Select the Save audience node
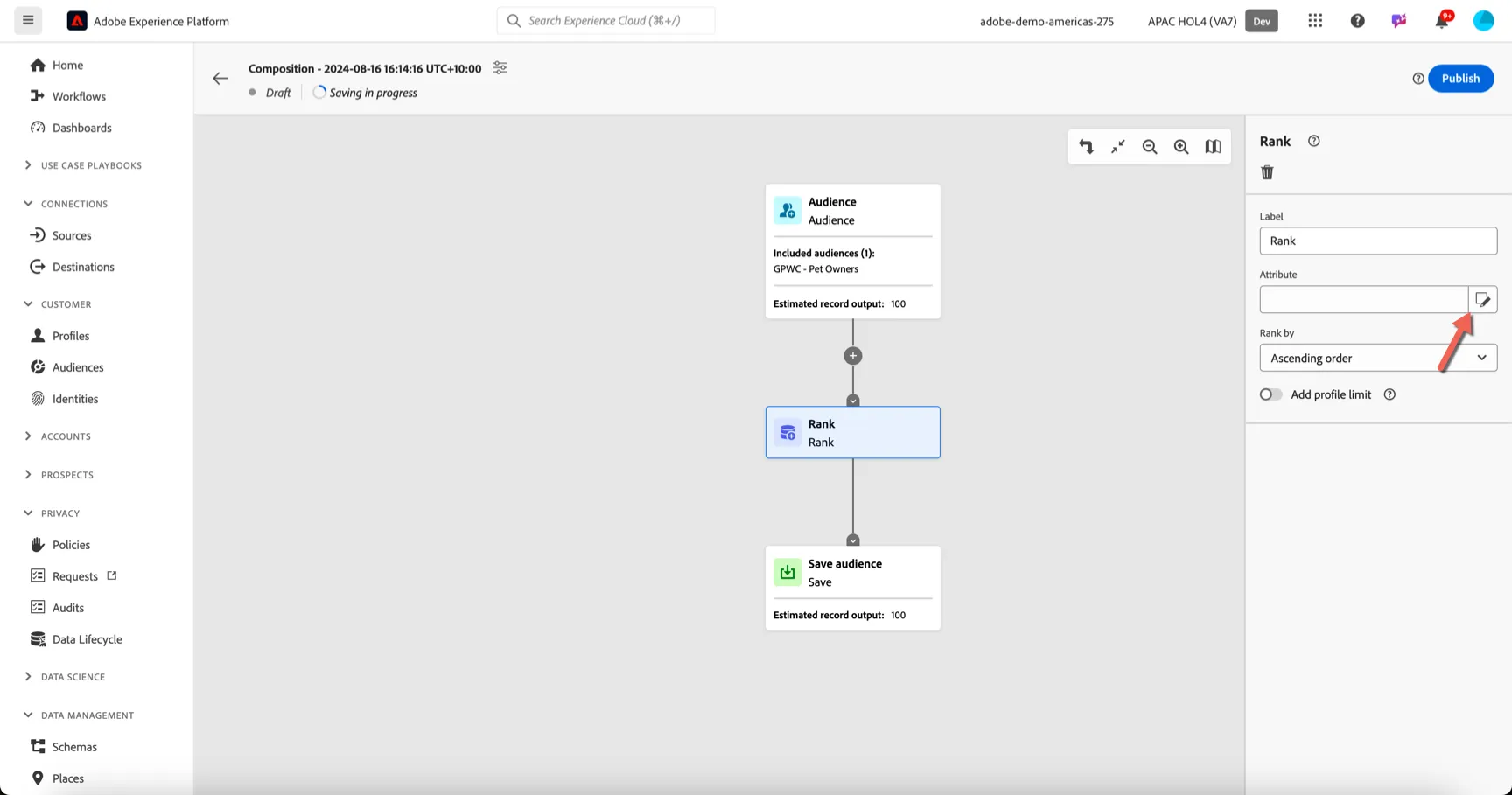Viewport: 1512px width, 795px height. tap(853, 588)
